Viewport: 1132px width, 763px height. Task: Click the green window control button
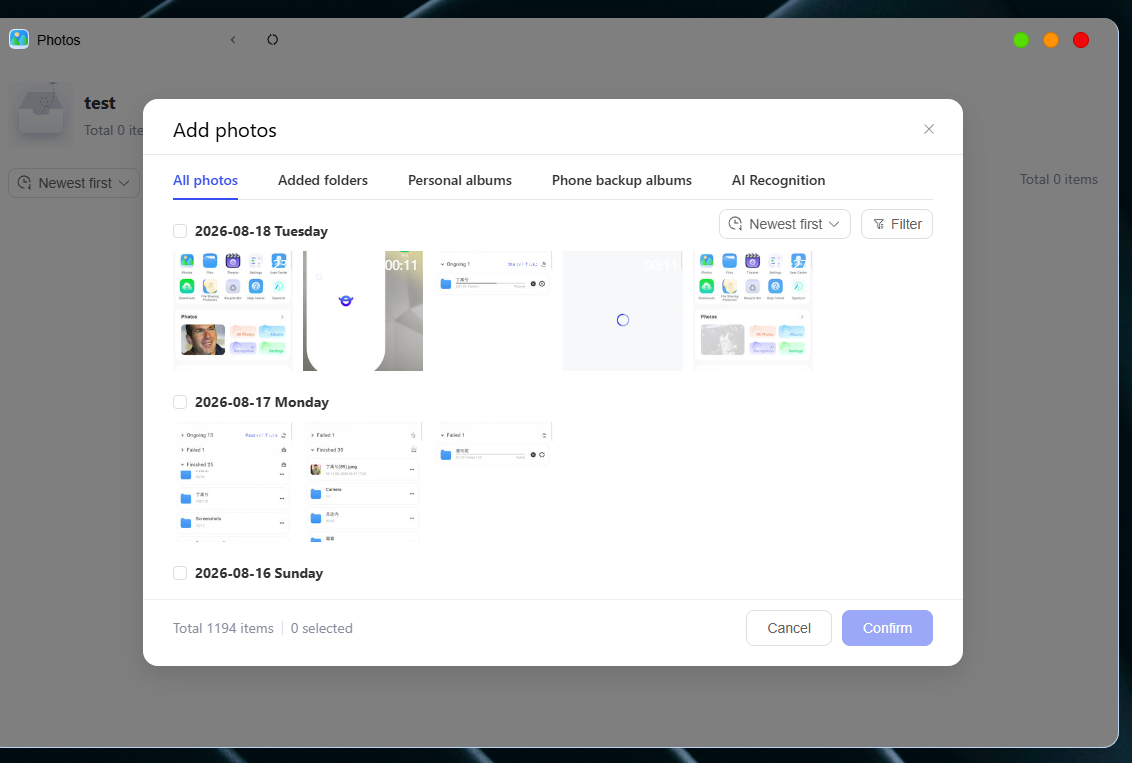coord(1021,40)
